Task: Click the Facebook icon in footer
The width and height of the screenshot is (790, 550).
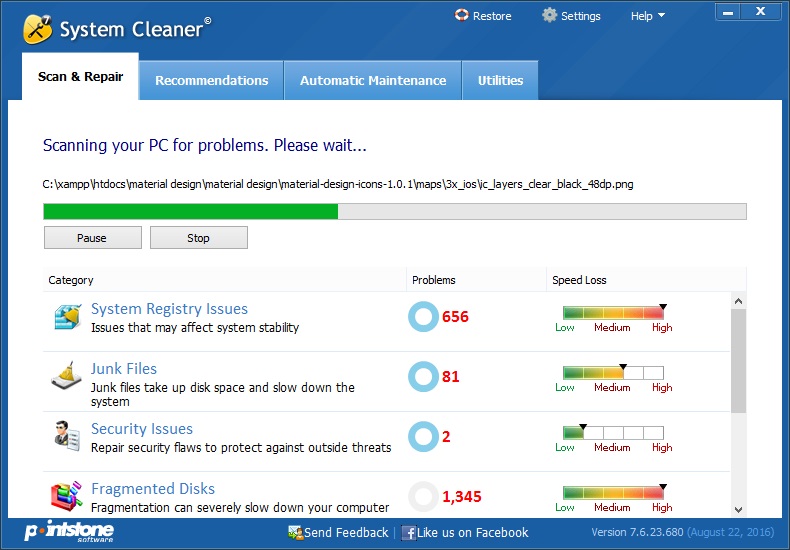Action: [x=409, y=533]
